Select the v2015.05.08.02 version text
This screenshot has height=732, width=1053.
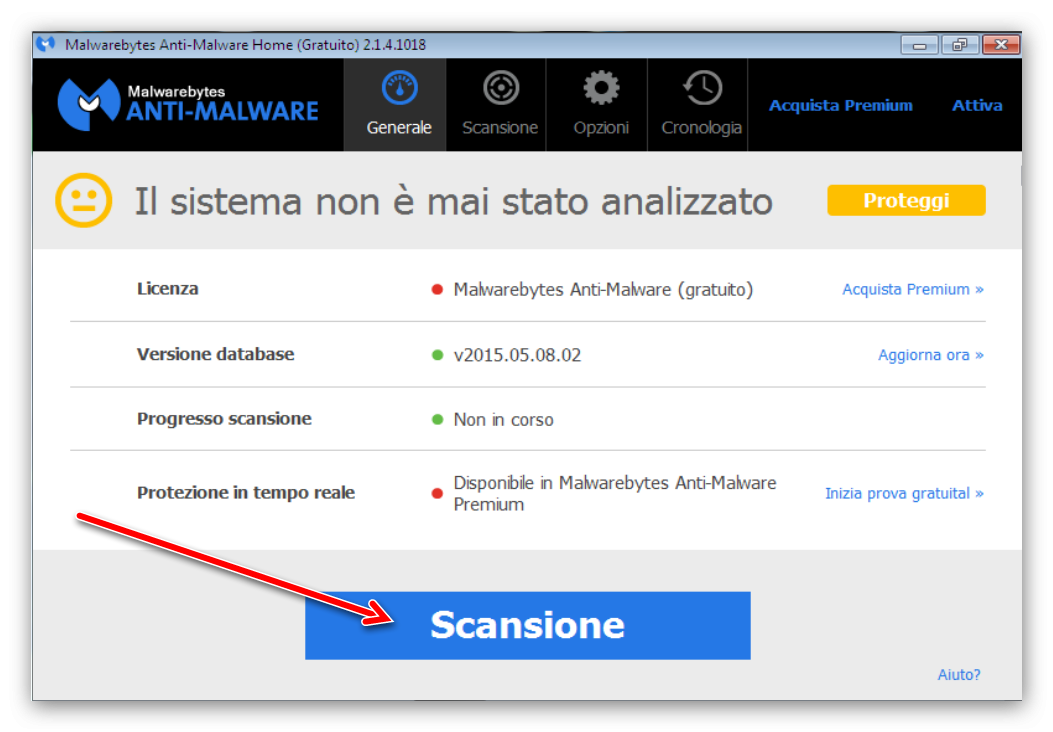pos(517,355)
